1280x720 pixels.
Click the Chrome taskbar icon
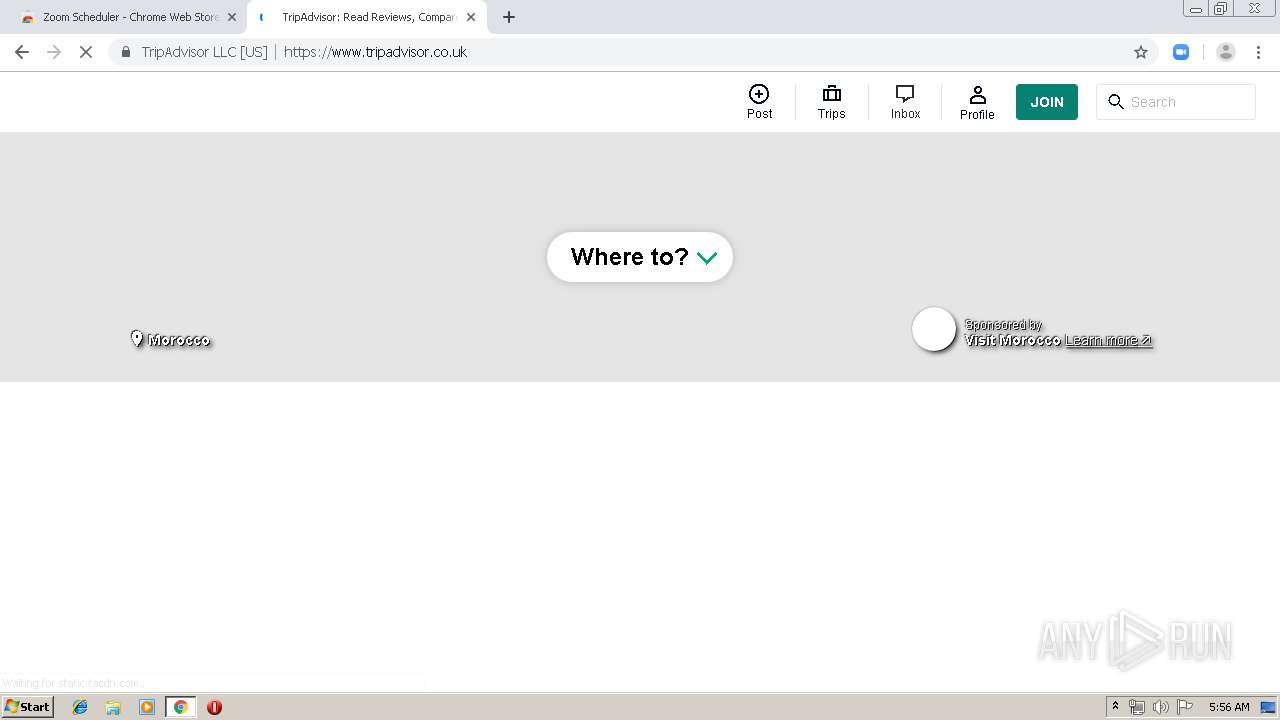(180, 707)
